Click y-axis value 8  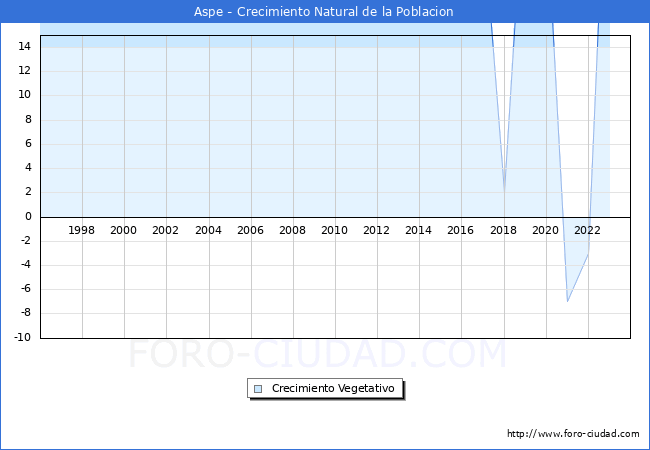28,119
